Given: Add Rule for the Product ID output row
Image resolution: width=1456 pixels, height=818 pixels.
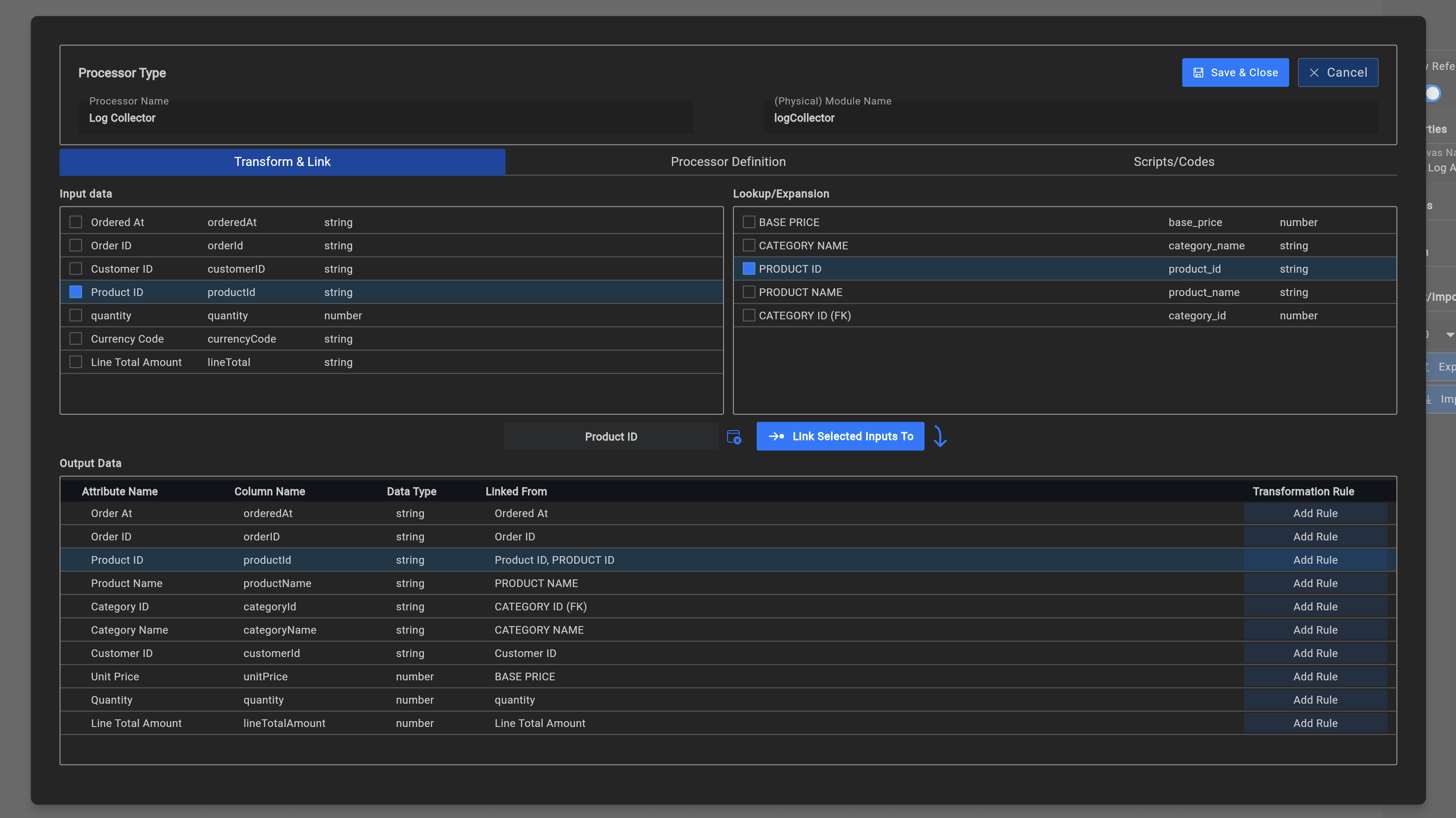Looking at the screenshot, I should tap(1315, 560).
